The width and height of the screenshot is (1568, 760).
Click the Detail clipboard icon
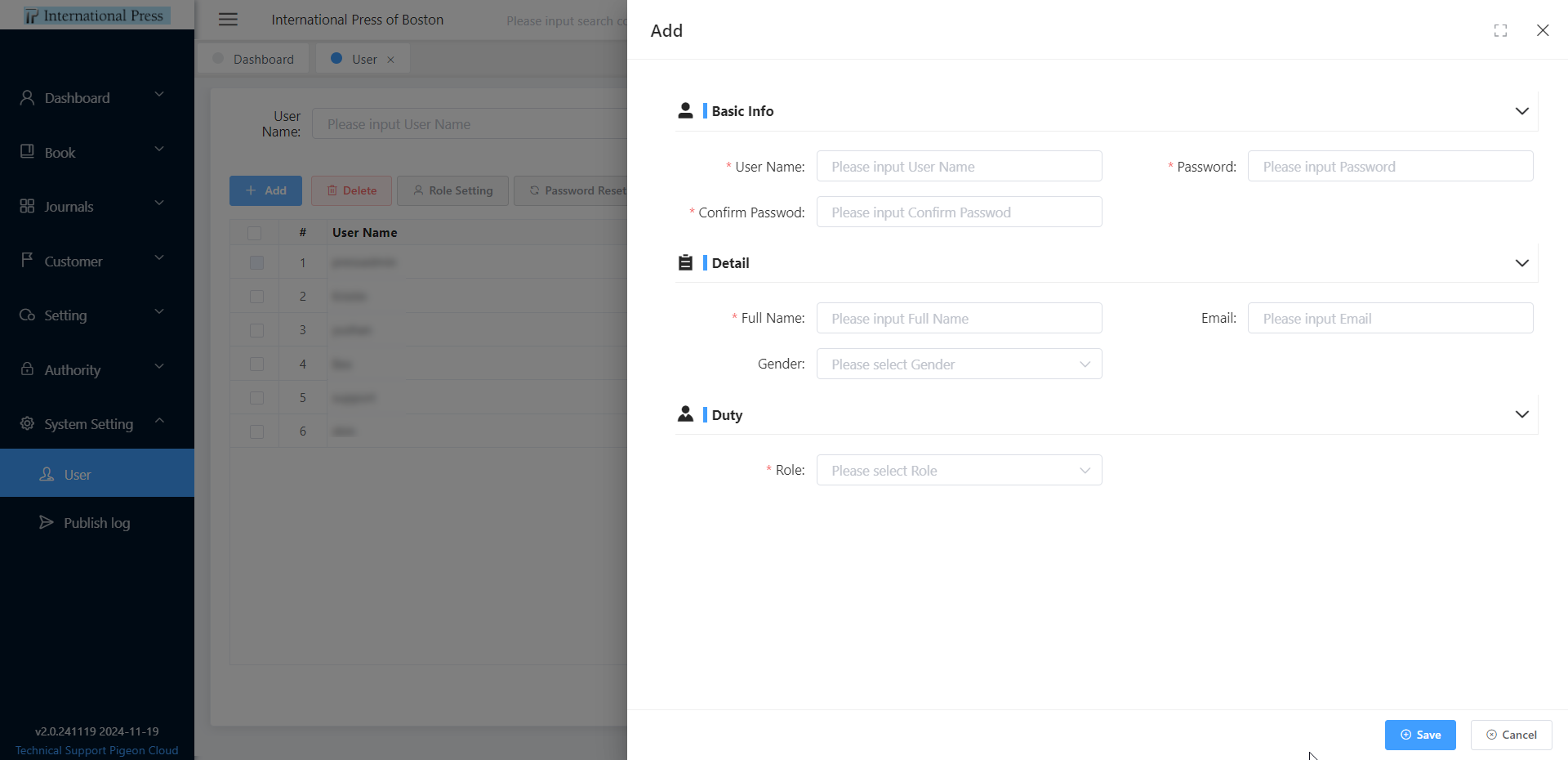click(685, 262)
